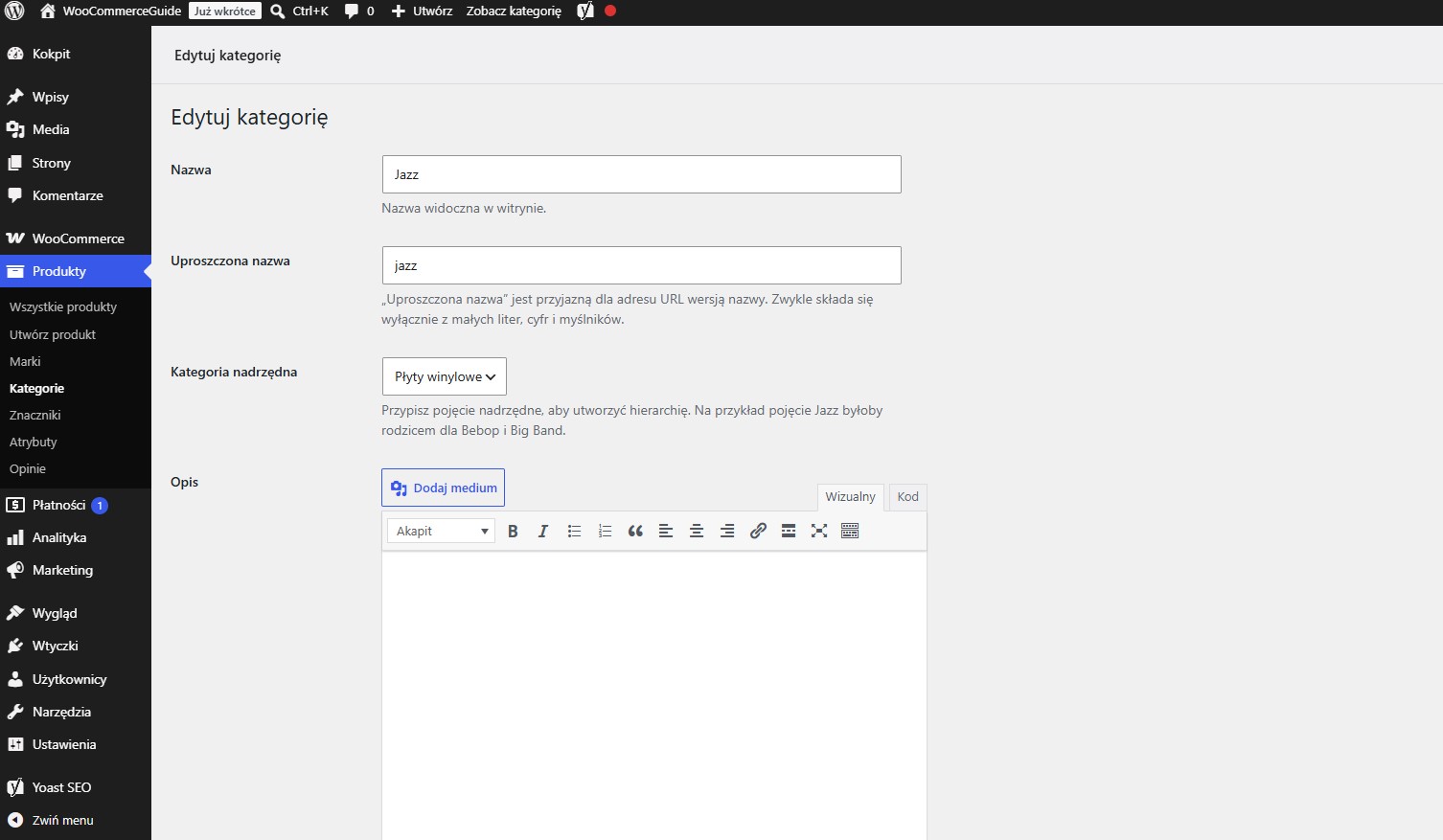1443x840 pixels.
Task: Switch to Kod editor tab
Action: 907,496
